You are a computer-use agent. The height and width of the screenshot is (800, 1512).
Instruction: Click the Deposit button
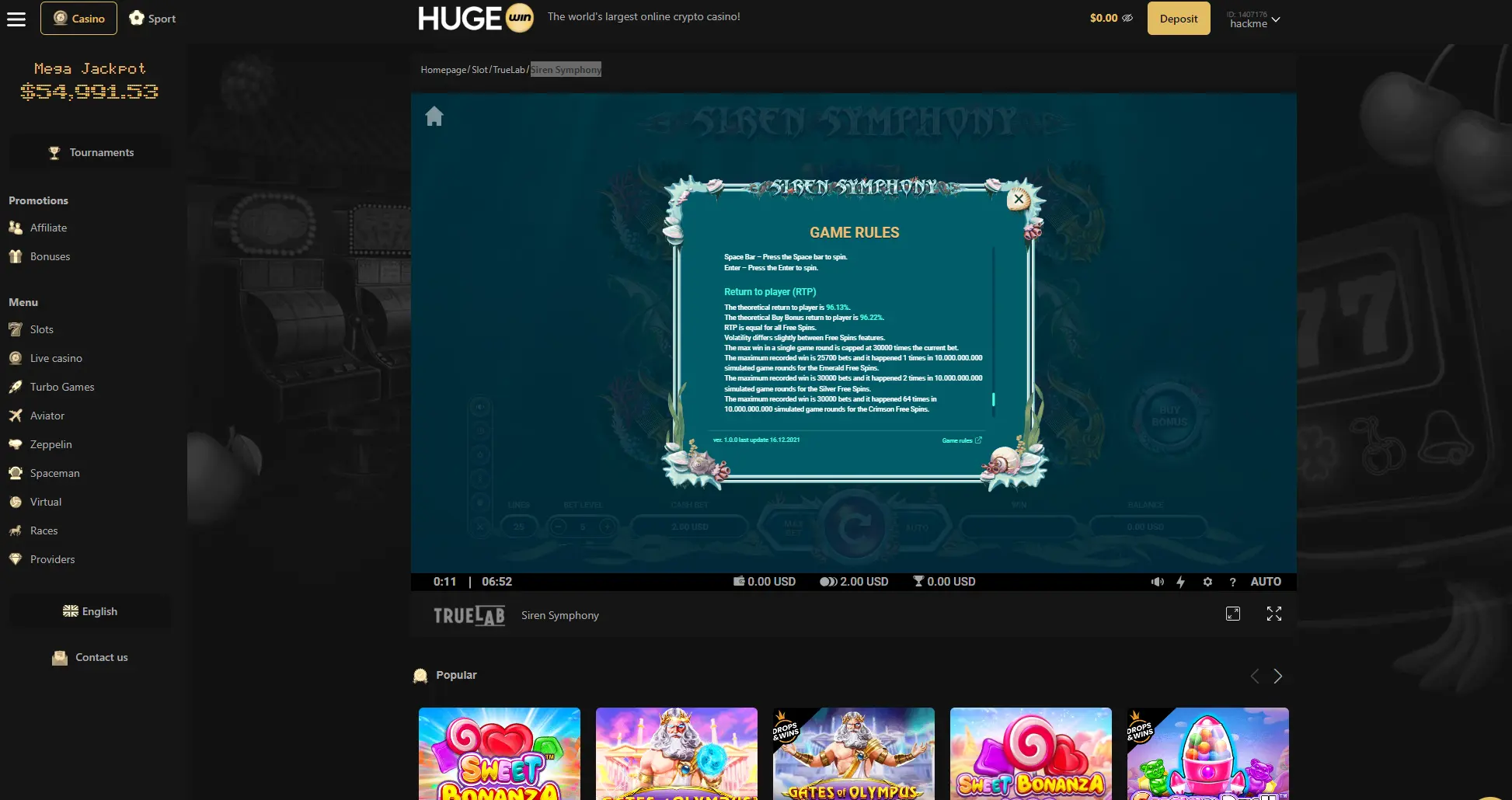pos(1179,19)
